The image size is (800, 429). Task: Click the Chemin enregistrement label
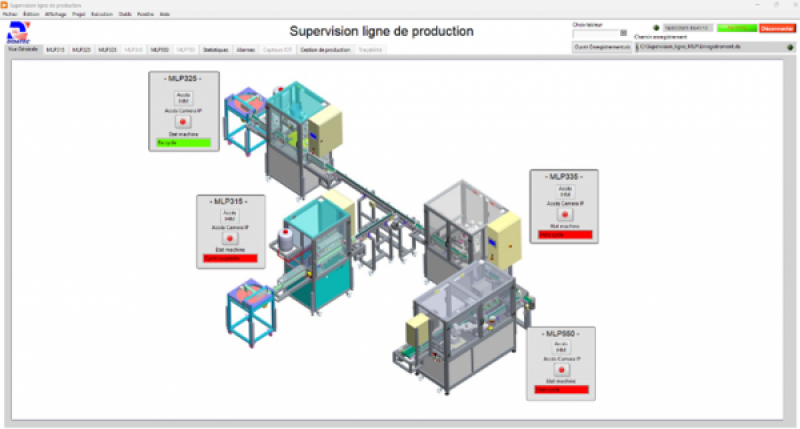[661, 37]
